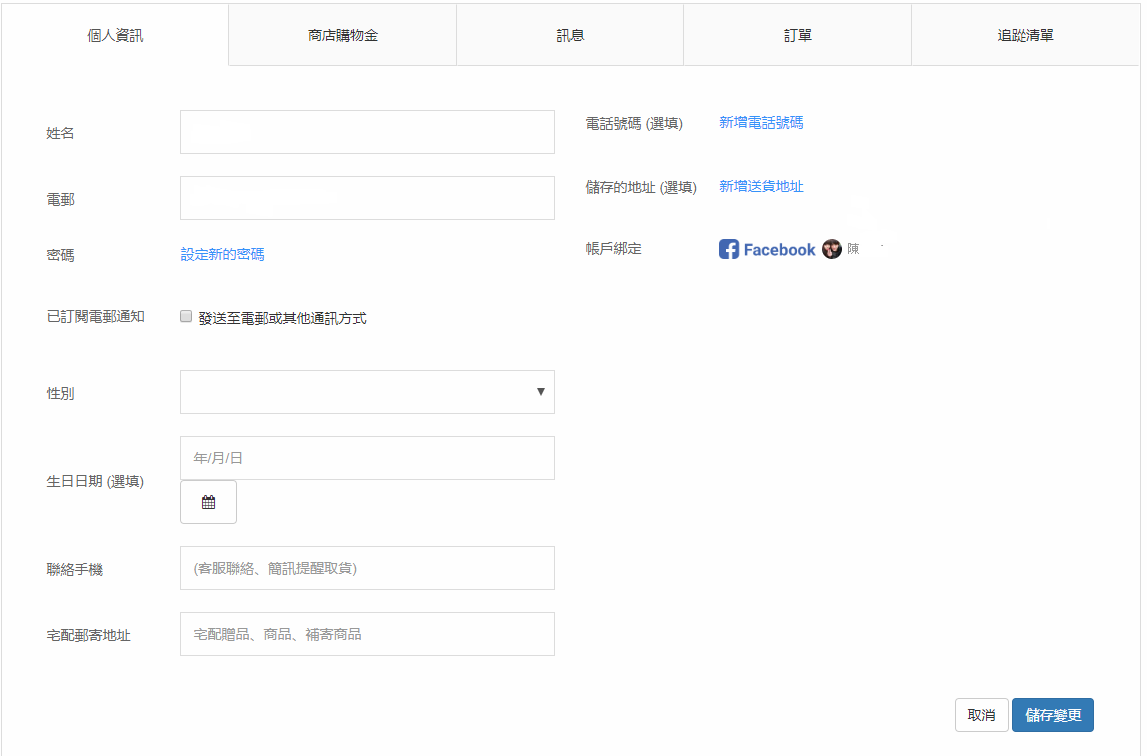Open the 性別 dropdown menu

click(x=367, y=392)
